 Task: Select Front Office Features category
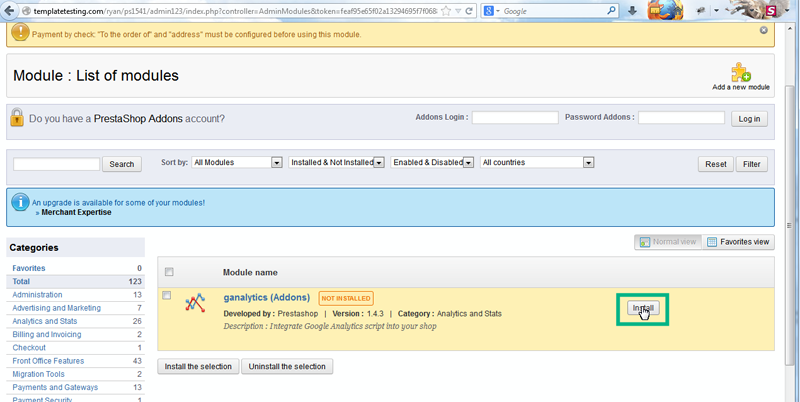(48, 361)
